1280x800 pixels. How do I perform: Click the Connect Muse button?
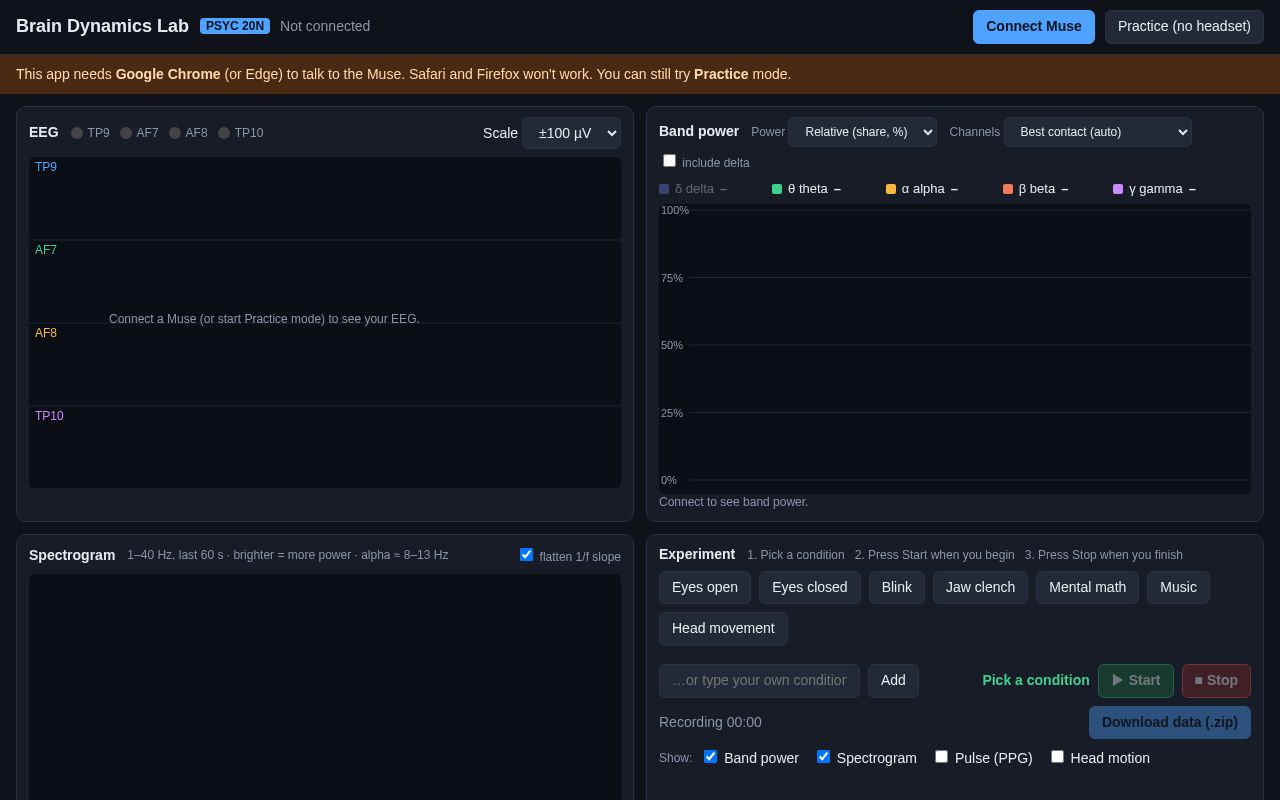[1034, 27]
